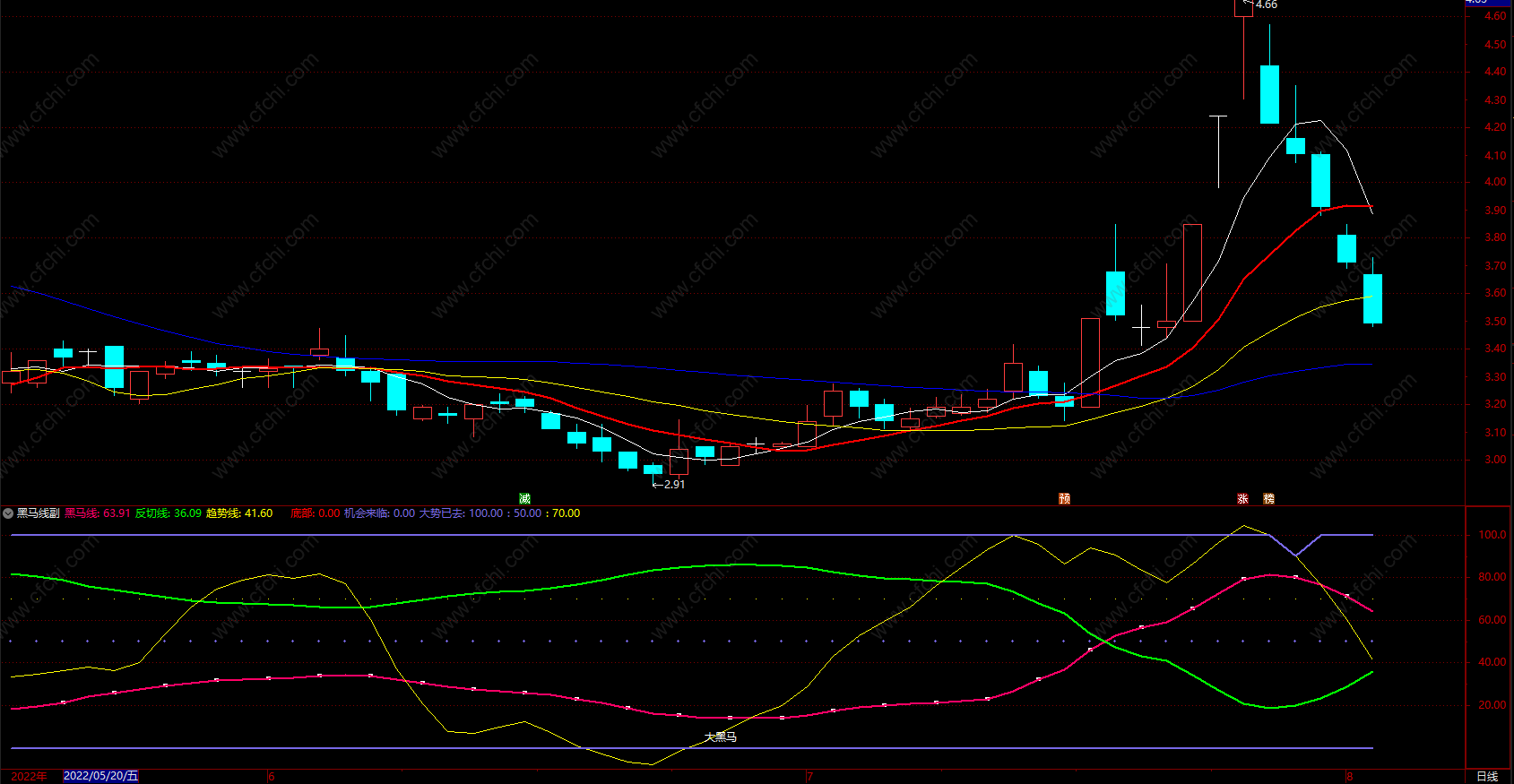The height and width of the screenshot is (784, 1514).
Task: Click the 2022年 year label
Action: pos(29,776)
